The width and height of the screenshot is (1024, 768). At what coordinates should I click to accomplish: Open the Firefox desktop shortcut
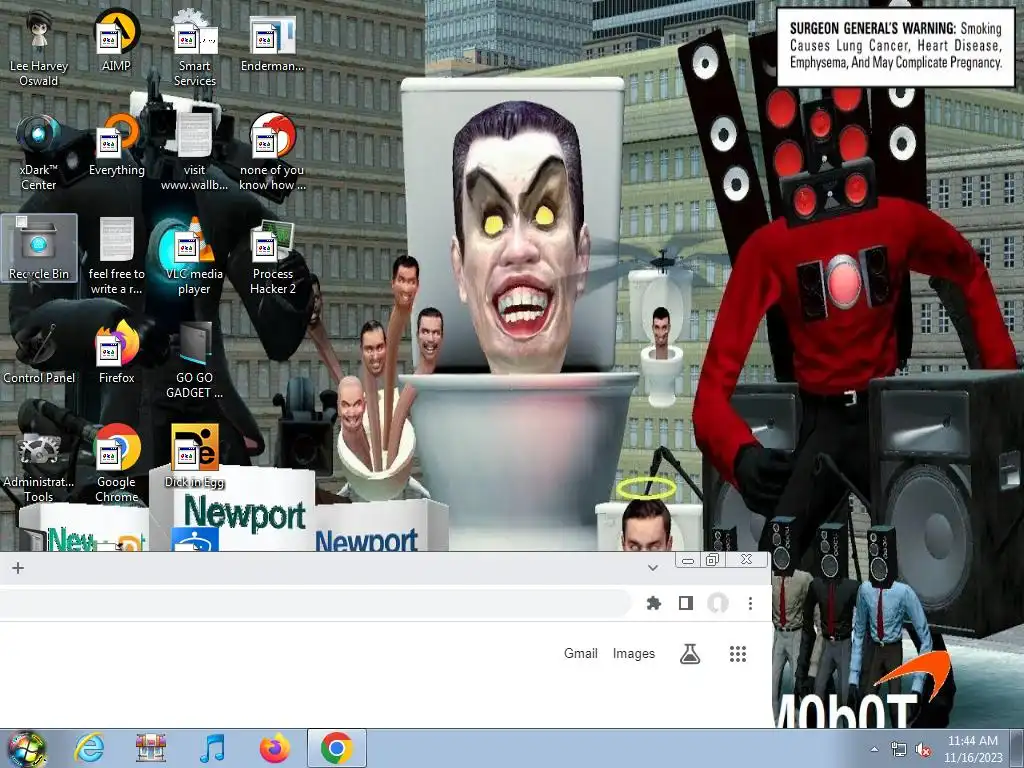(117, 353)
